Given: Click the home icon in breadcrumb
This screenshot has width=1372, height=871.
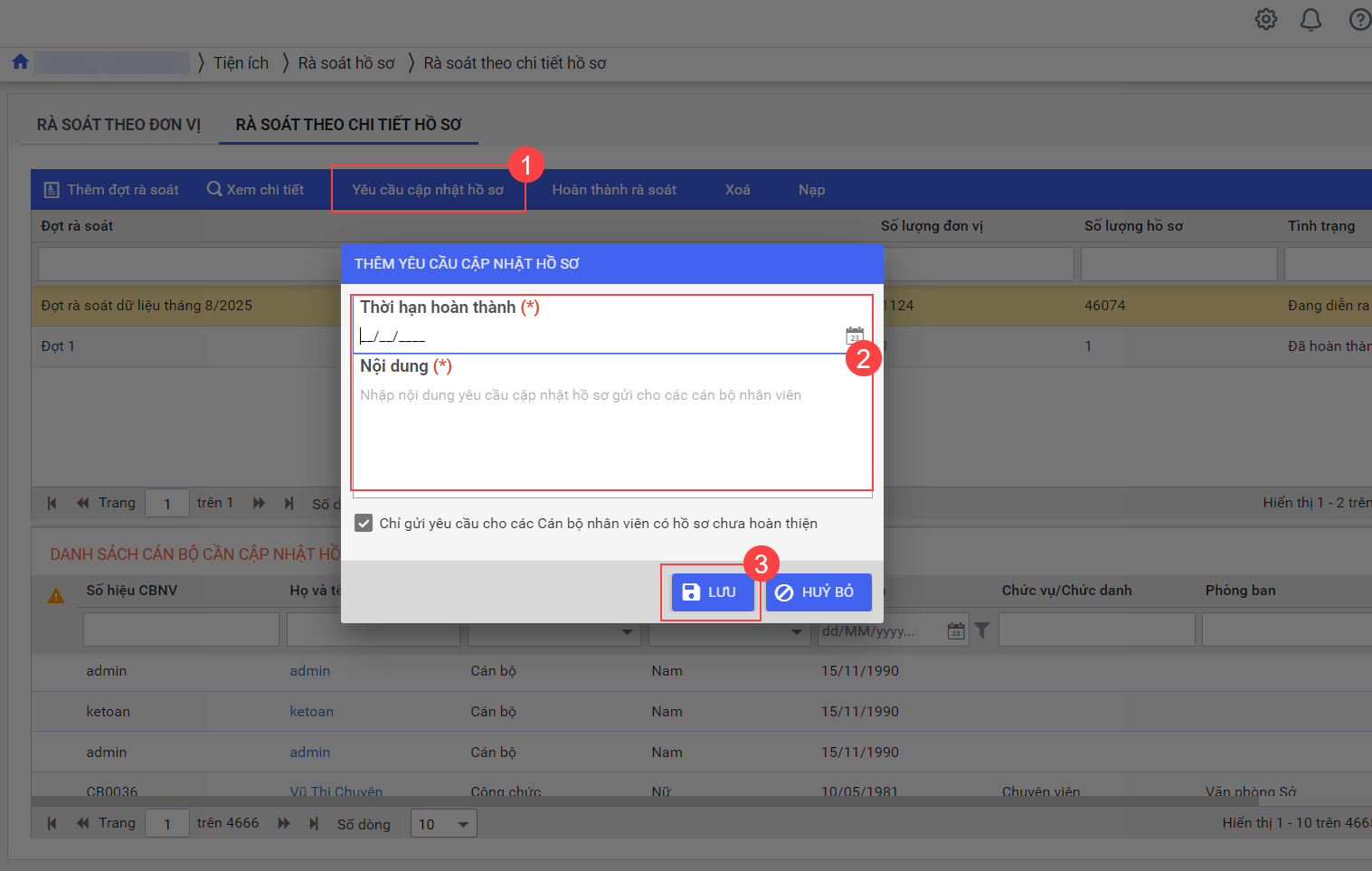Looking at the screenshot, I should coord(20,62).
